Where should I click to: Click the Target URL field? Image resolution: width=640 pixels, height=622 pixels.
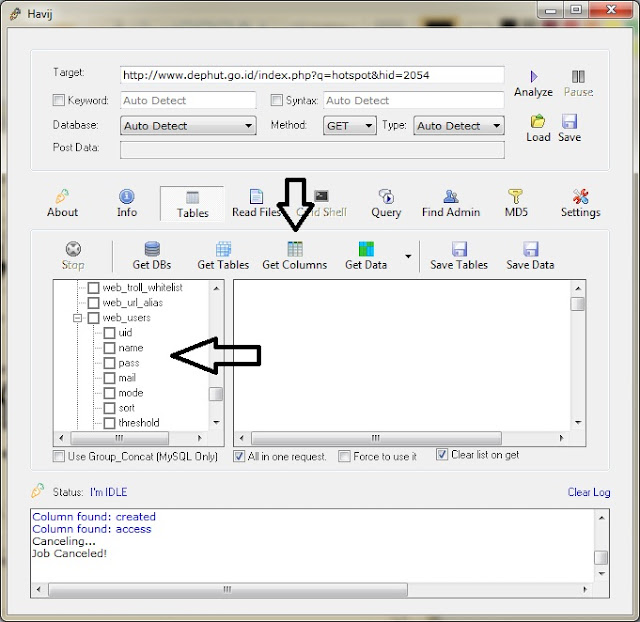[312, 75]
